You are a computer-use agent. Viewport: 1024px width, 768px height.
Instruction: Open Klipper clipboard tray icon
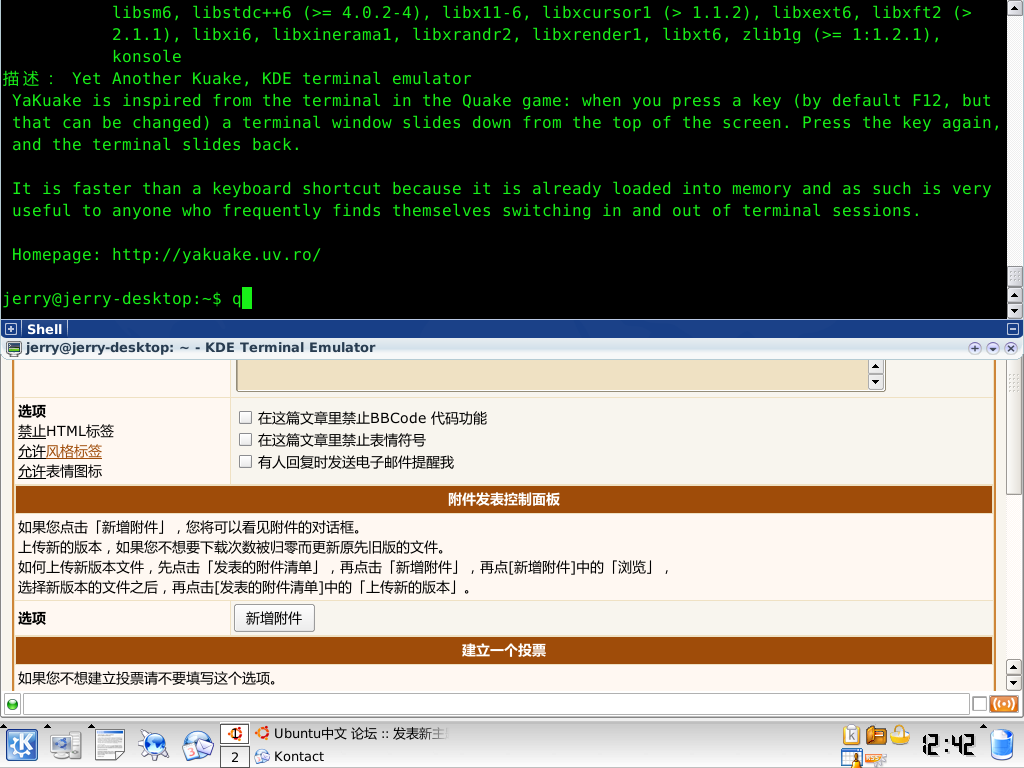point(852,735)
